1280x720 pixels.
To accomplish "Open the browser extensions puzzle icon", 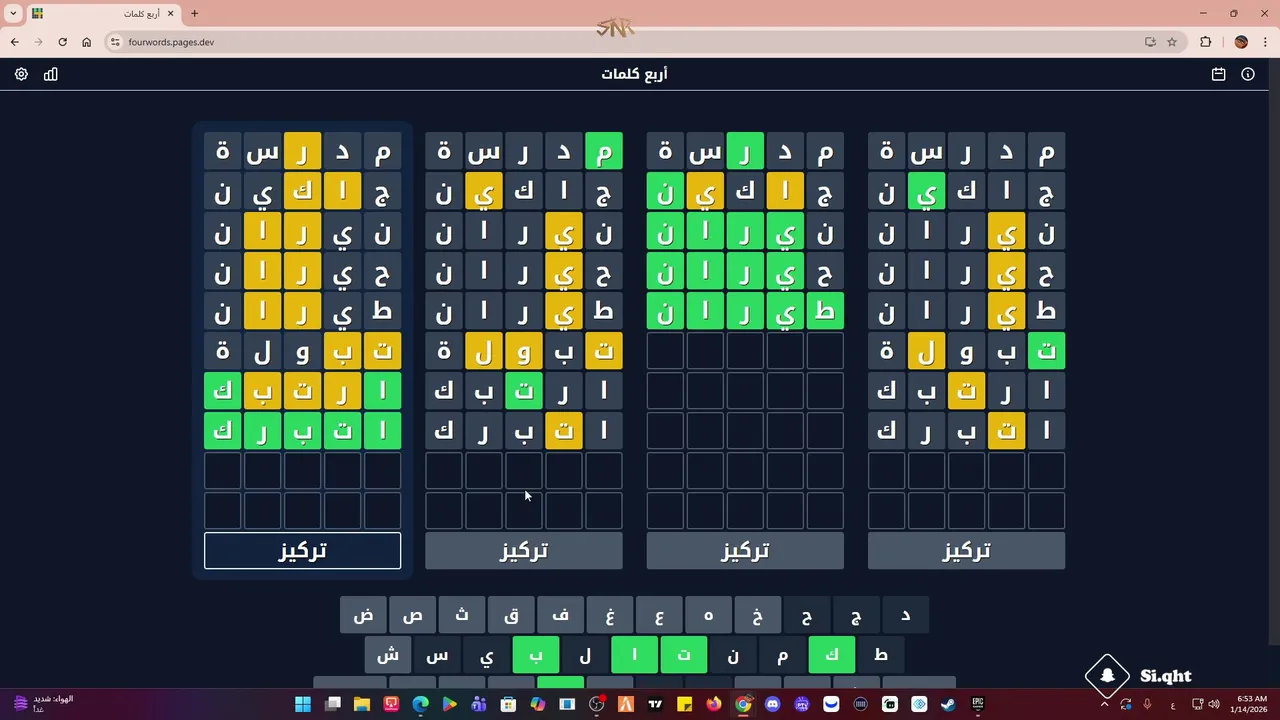I will point(1205,42).
